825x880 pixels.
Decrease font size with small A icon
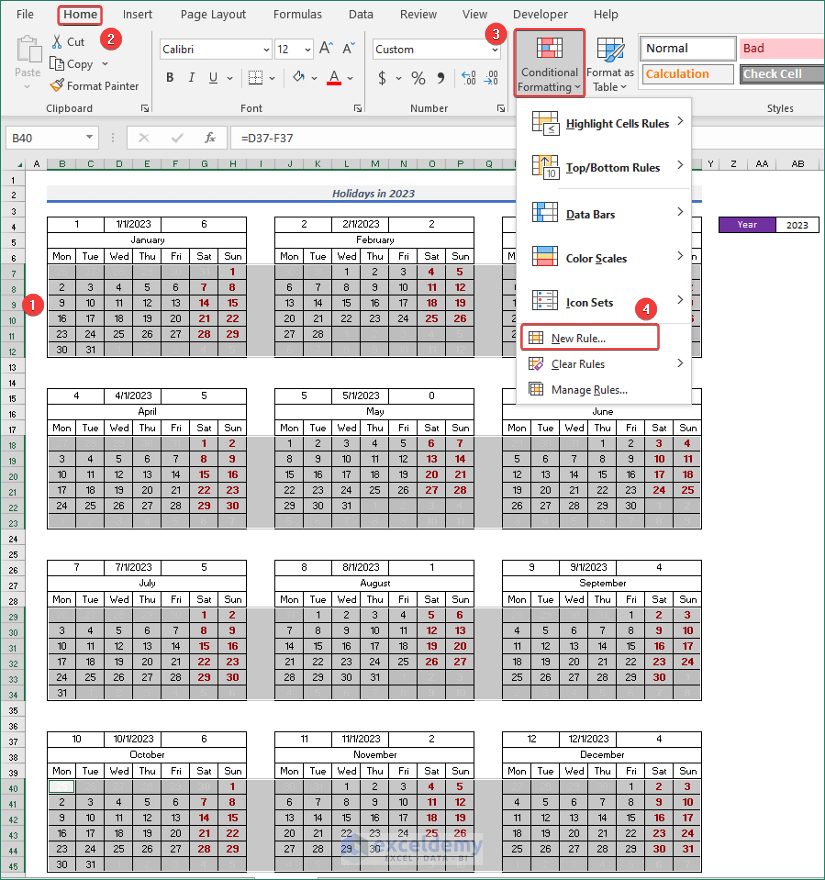[348, 48]
